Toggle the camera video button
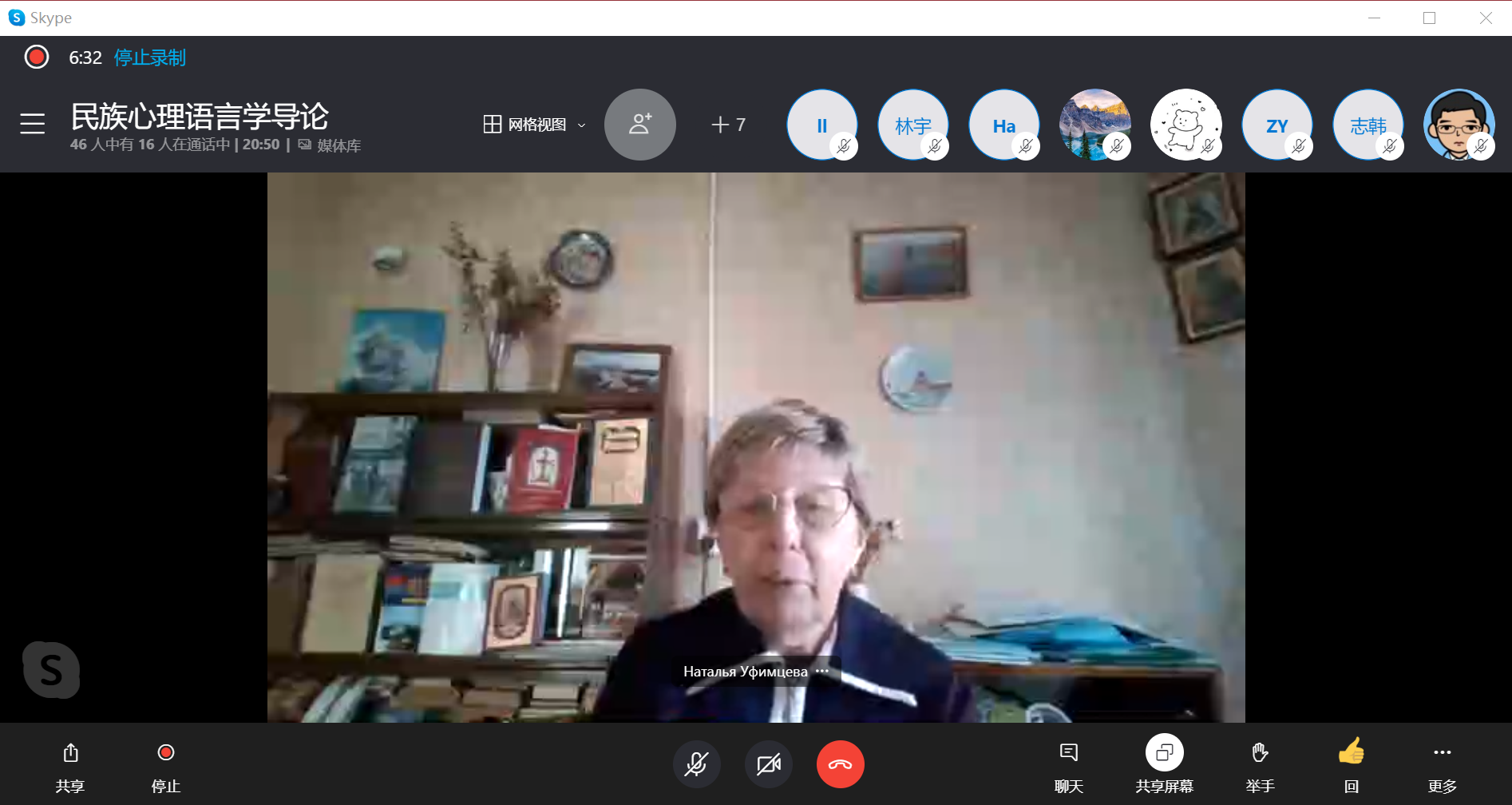This screenshot has width=1512, height=805. (x=768, y=764)
